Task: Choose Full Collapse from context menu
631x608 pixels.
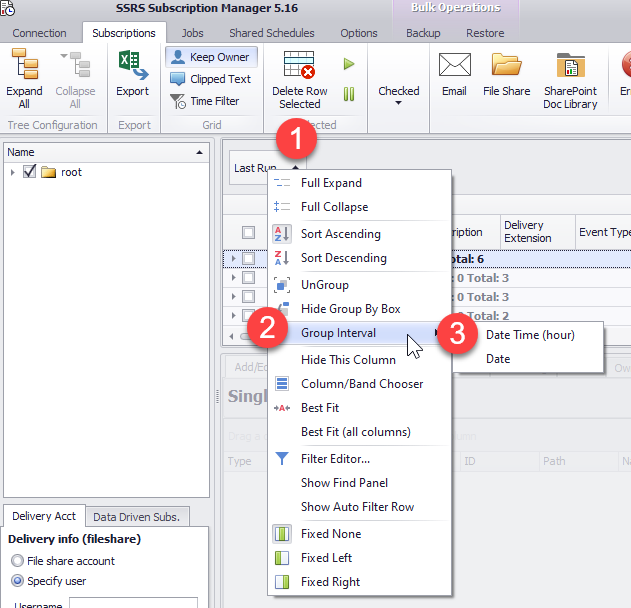Action: (360, 207)
